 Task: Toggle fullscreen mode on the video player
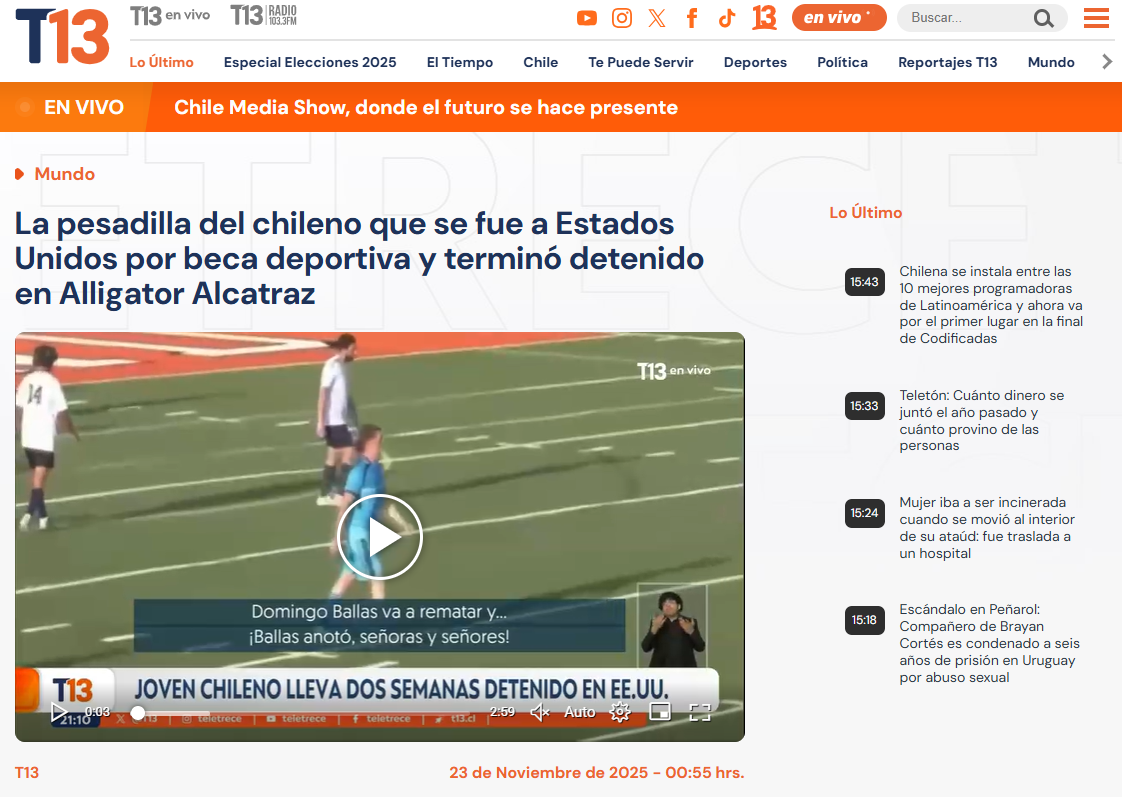[x=700, y=712]
